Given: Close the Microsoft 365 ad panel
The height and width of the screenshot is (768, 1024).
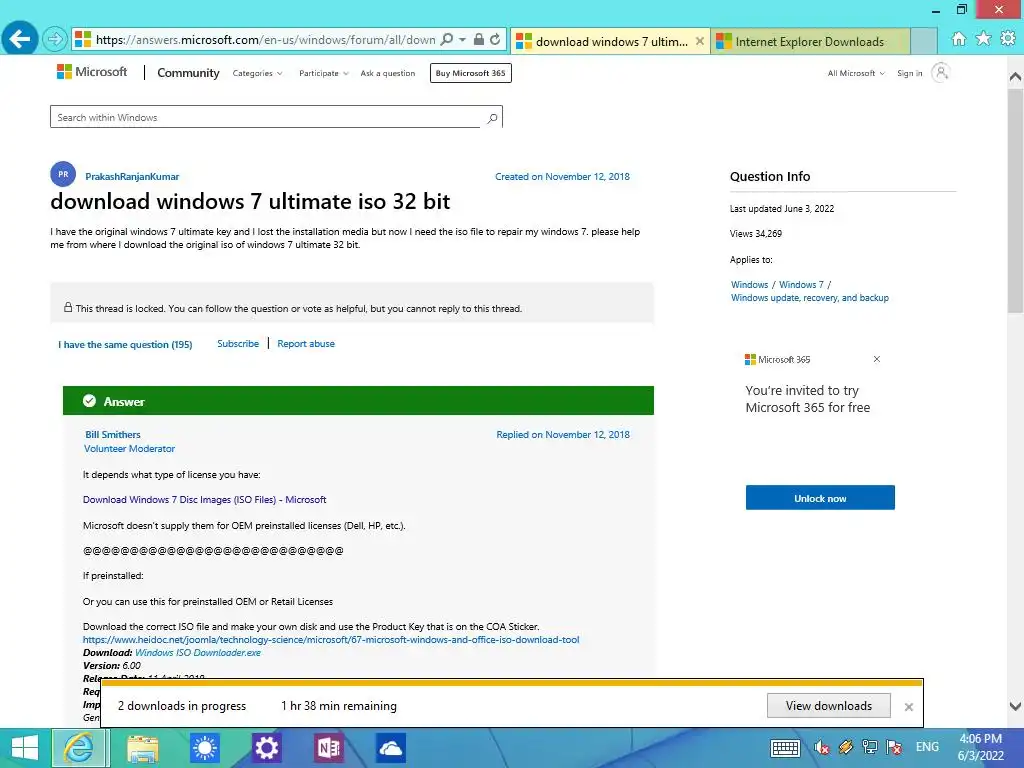Looking at the screenshot, I should coord(877,359).
